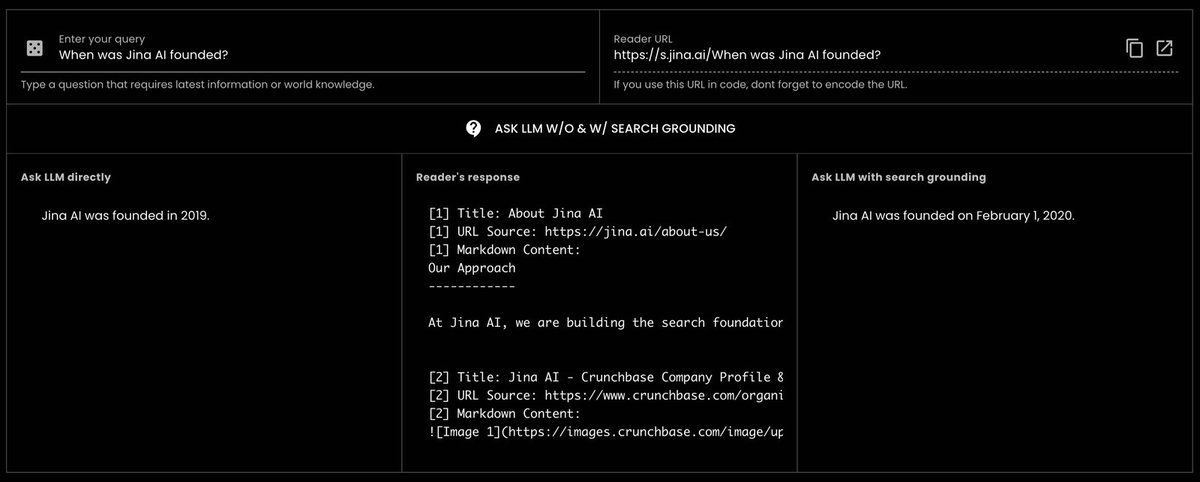Click the question mark icon beside Ask LLM
This screenshot has height=482, width=1200.
[474, 128]
